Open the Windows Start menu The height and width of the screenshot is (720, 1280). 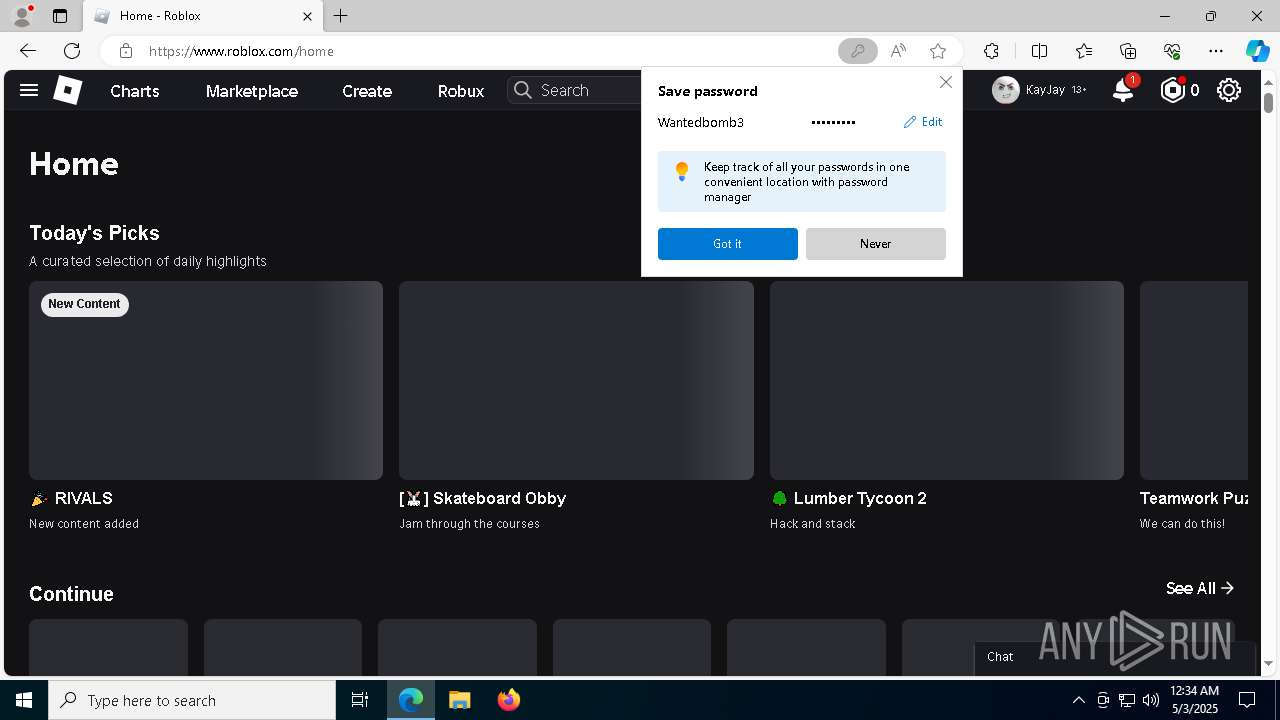[24, 700]
